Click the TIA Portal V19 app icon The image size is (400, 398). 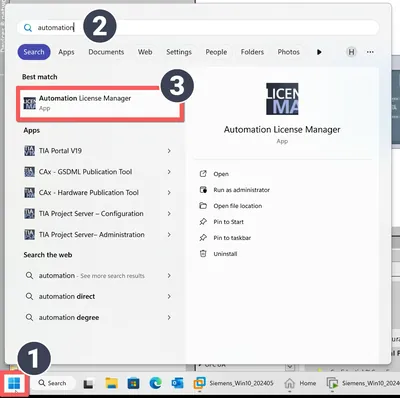[x=30, y=151]
